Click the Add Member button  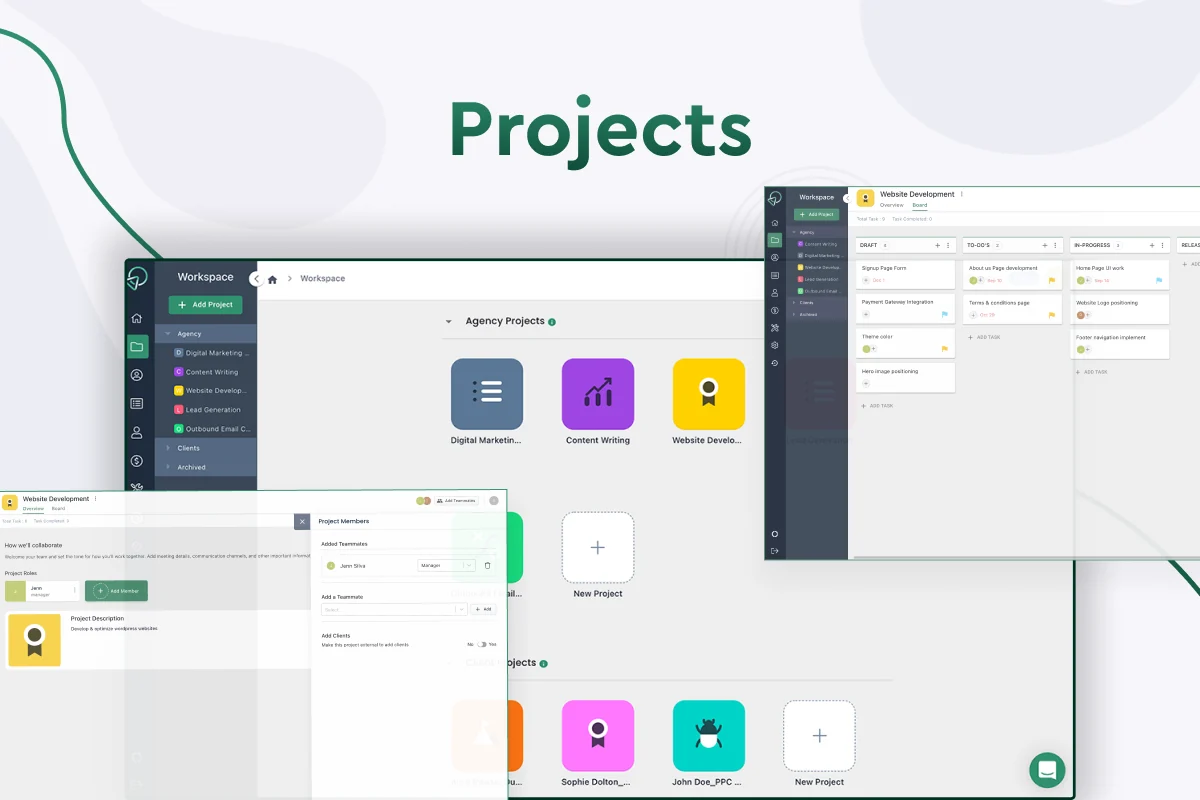tap(116, 591)
